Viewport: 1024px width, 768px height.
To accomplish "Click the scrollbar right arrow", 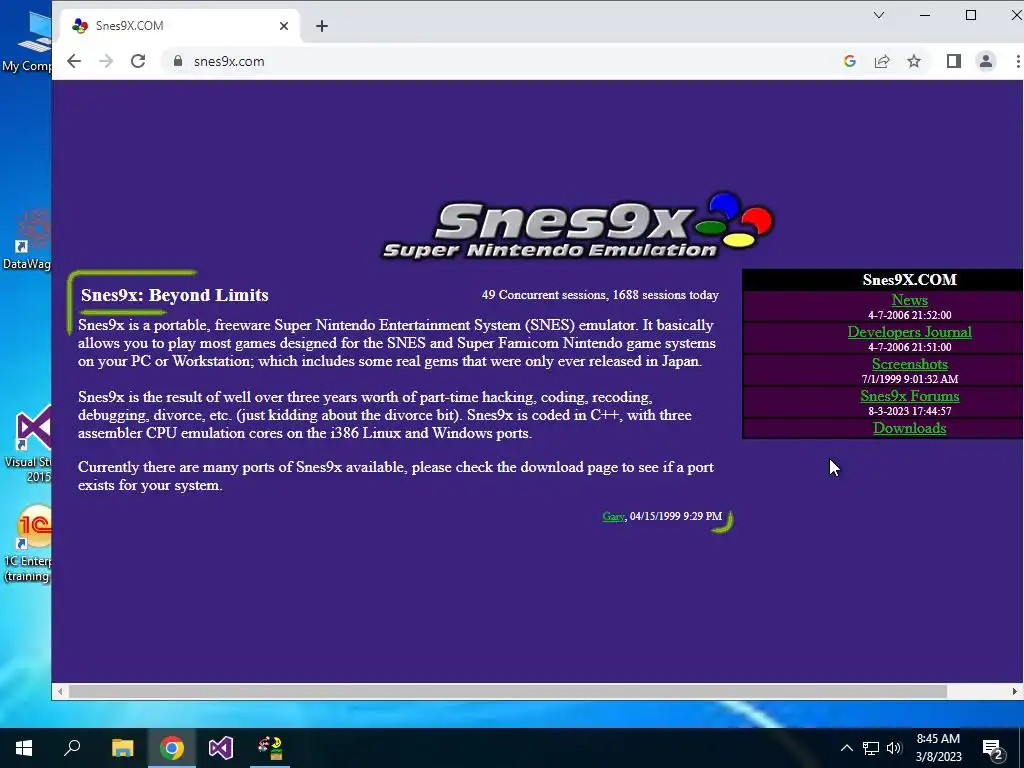I will [x=1015, y=691].
